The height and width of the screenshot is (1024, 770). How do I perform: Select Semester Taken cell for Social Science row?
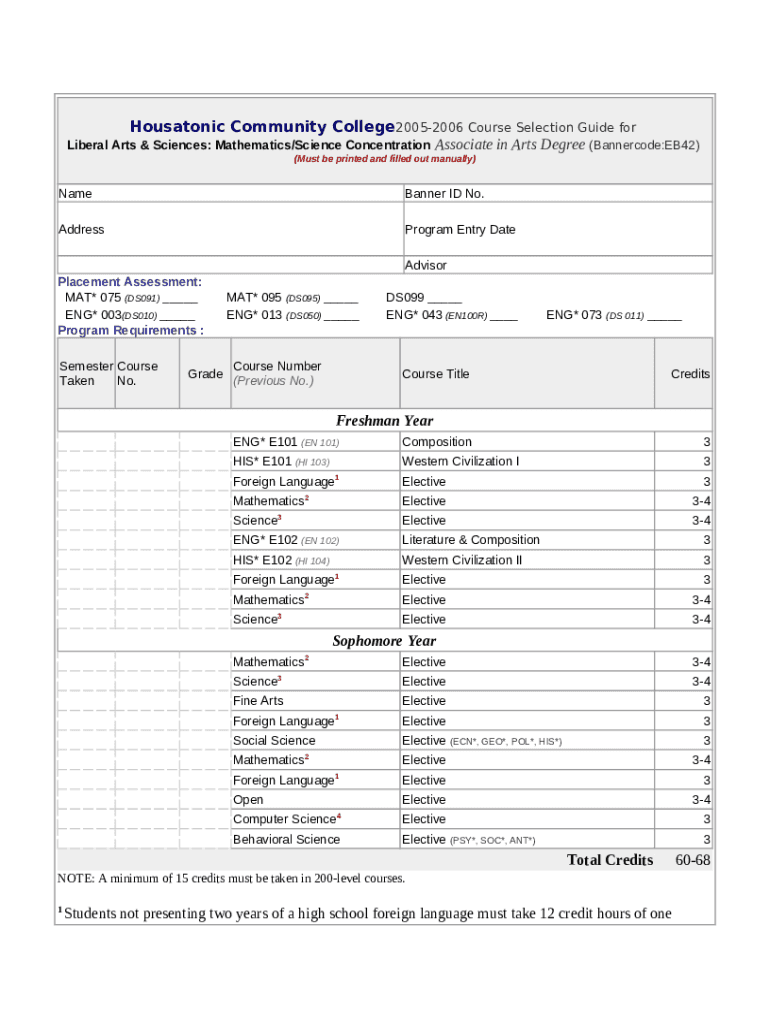pyautogui.click(x=86, y=741)
